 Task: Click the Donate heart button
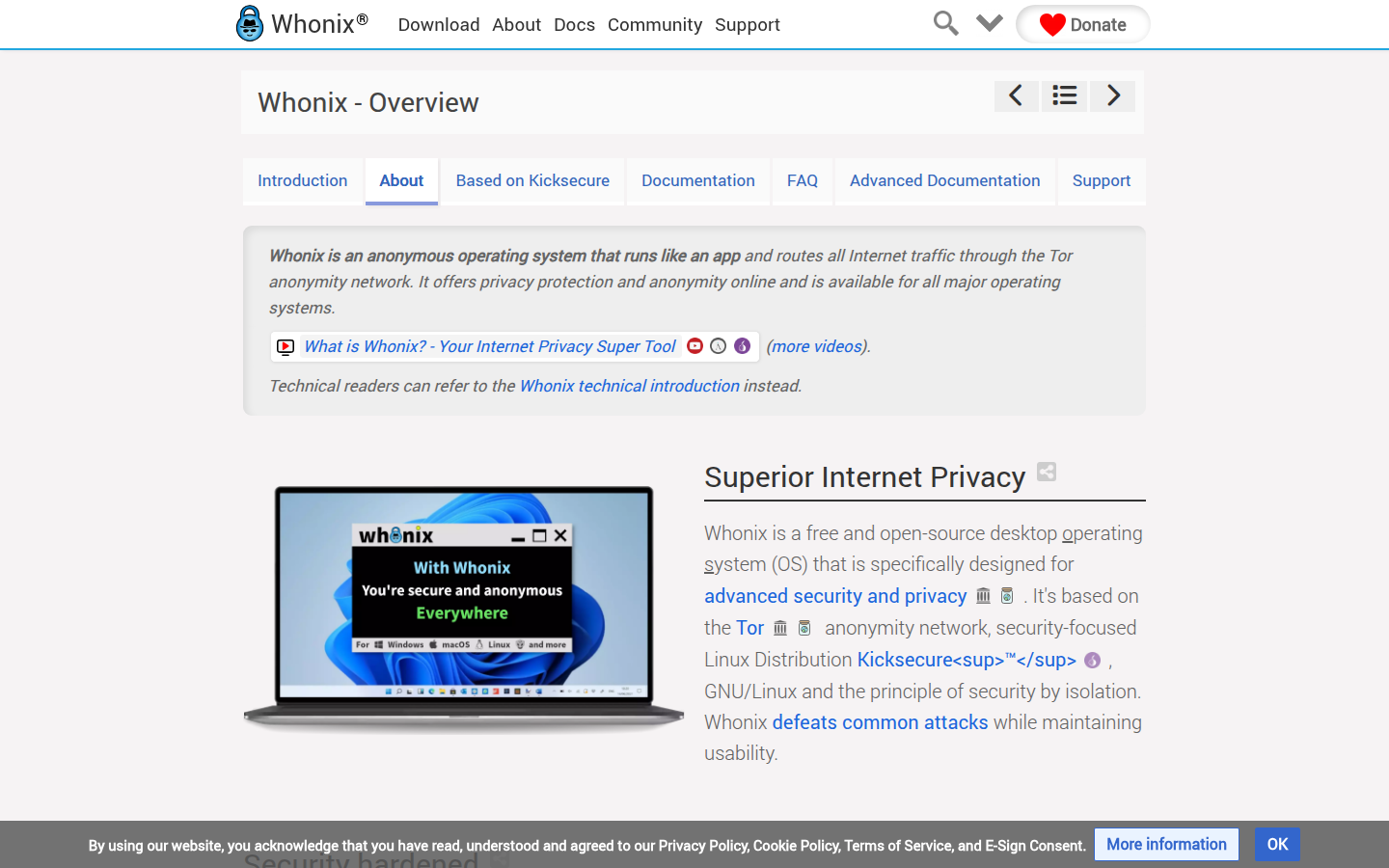point(1082,24)
